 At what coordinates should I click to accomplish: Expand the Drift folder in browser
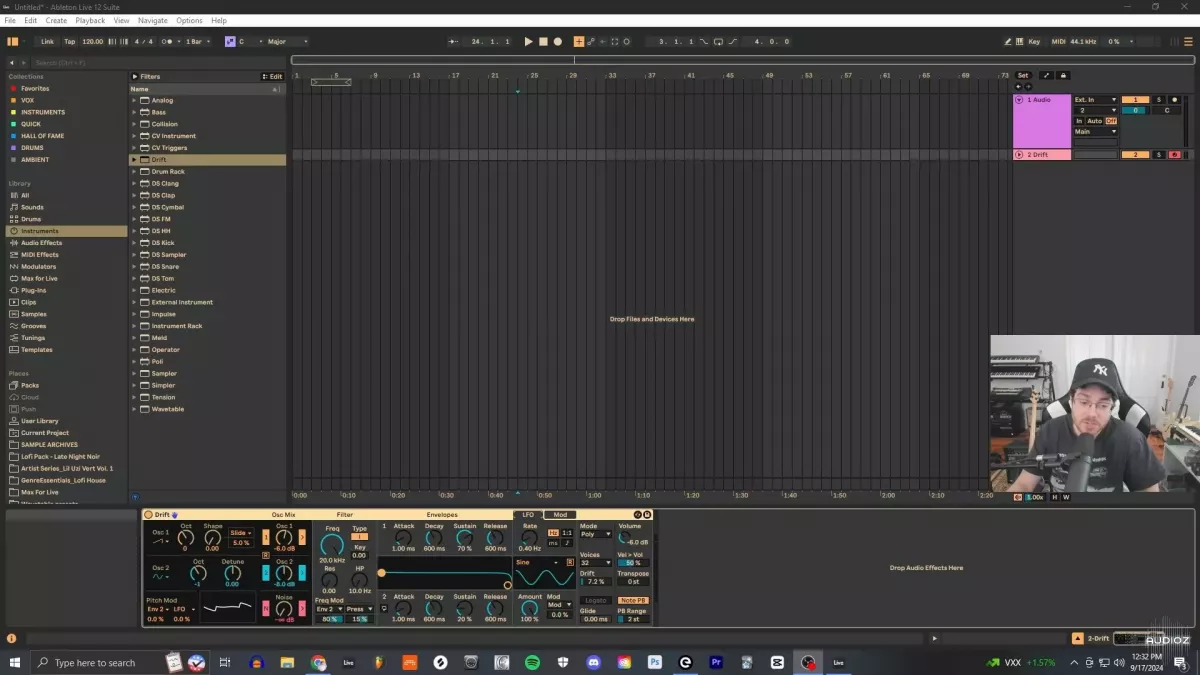point(134,160)
